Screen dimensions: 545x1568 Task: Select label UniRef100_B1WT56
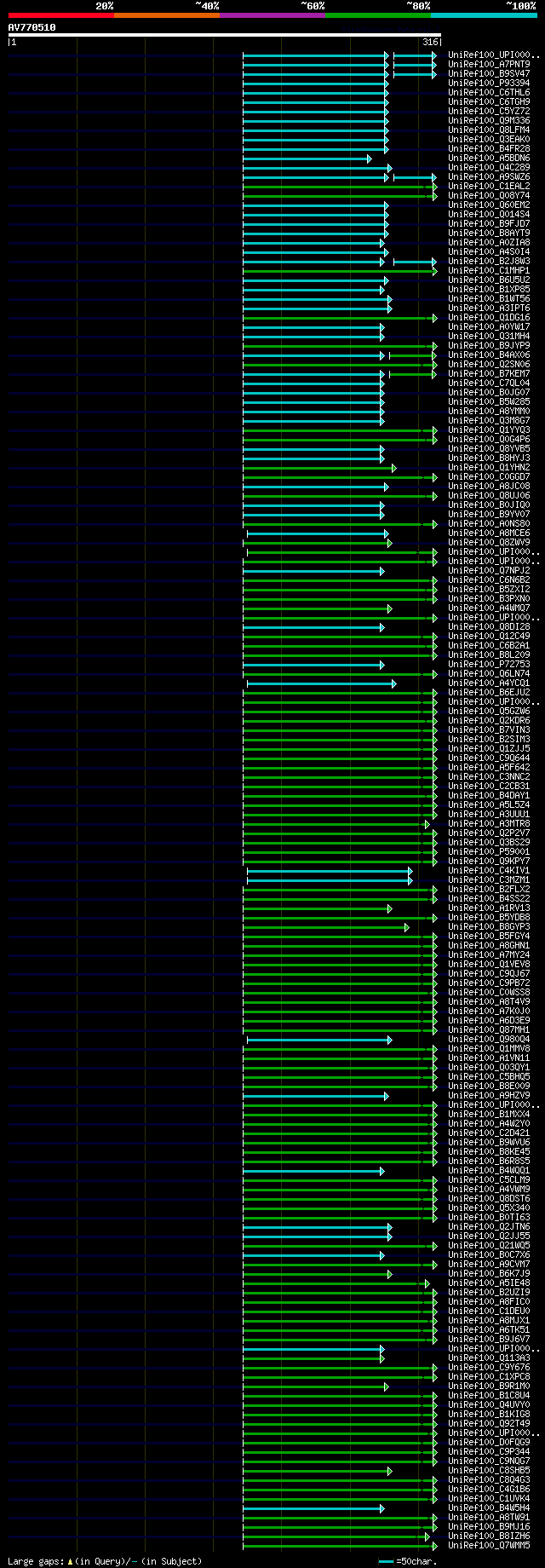click(x=489, y=299)
